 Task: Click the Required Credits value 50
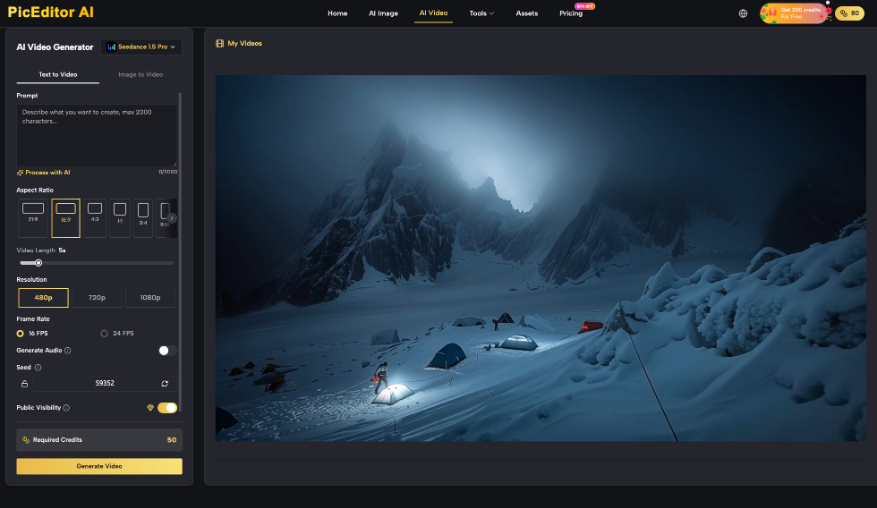[x=172, y=440]
